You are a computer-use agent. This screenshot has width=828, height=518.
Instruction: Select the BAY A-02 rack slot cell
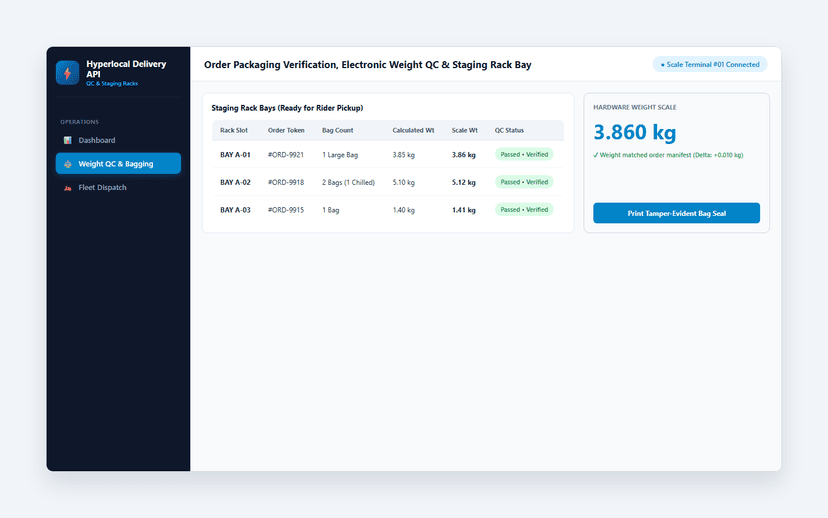click(x=236, y=182)
